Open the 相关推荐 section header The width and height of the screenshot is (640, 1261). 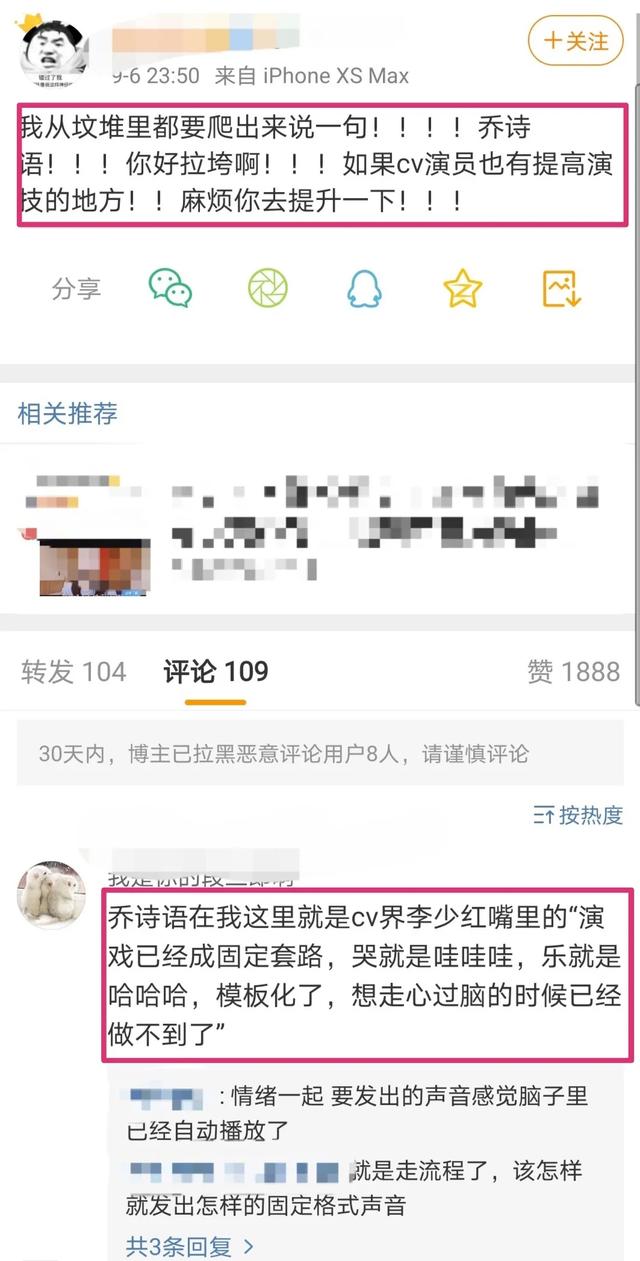(68, 413)
